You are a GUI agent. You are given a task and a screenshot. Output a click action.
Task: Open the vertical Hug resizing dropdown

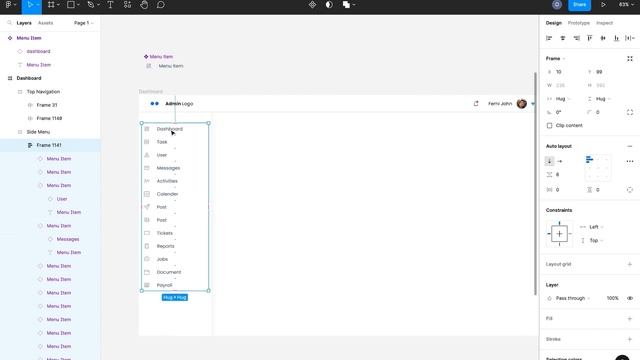pyautogui.click(x=602, y=99)
